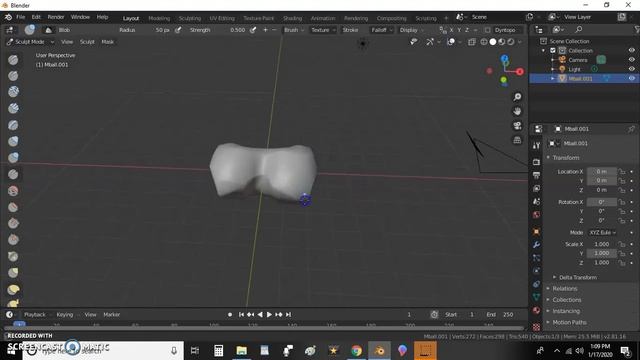
Task: Expand Mball.001 tree row in outliner
Action: pyautogui.click(x=553, y=78)
